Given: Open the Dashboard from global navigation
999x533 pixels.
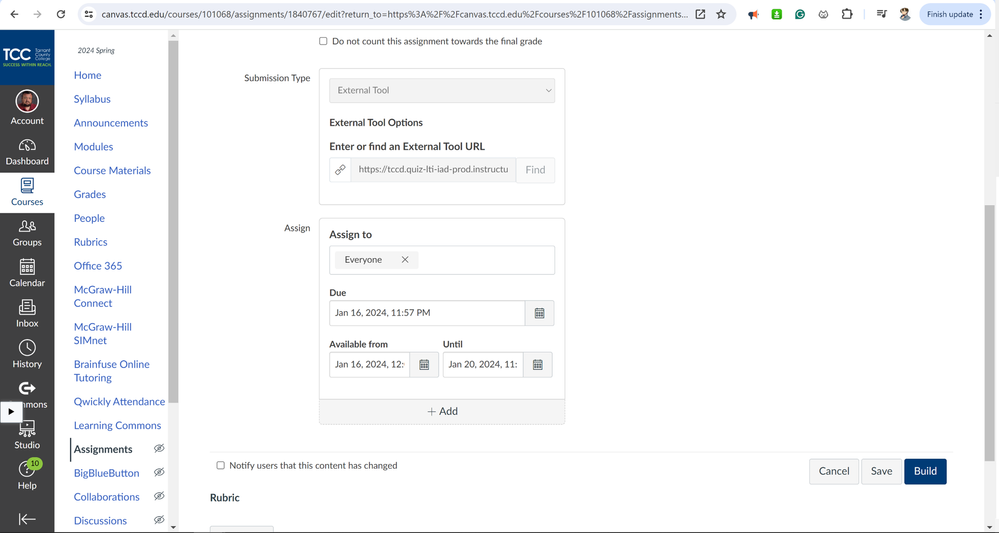Looking at the screenshot, I should coord(27,152).
